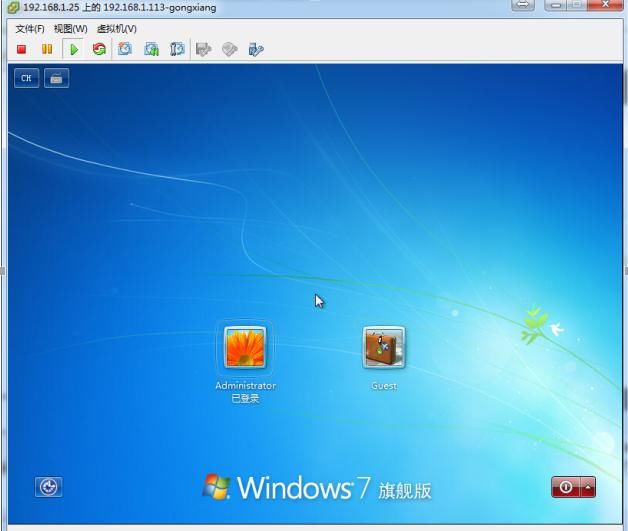This screenshot has width=628, height=531.
Task: Click the Reset virtual machine icon
Action: 99,49
